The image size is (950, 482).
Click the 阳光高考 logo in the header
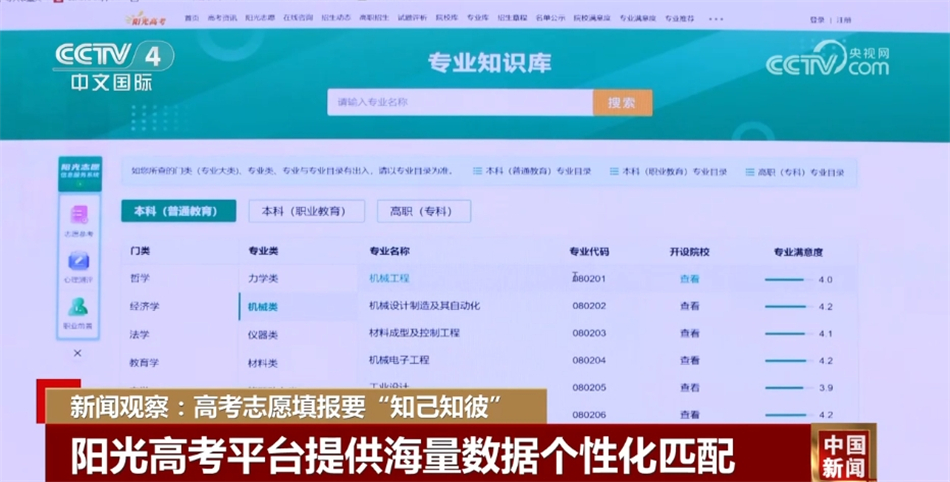pyautogui.click(x=145, y=19)
